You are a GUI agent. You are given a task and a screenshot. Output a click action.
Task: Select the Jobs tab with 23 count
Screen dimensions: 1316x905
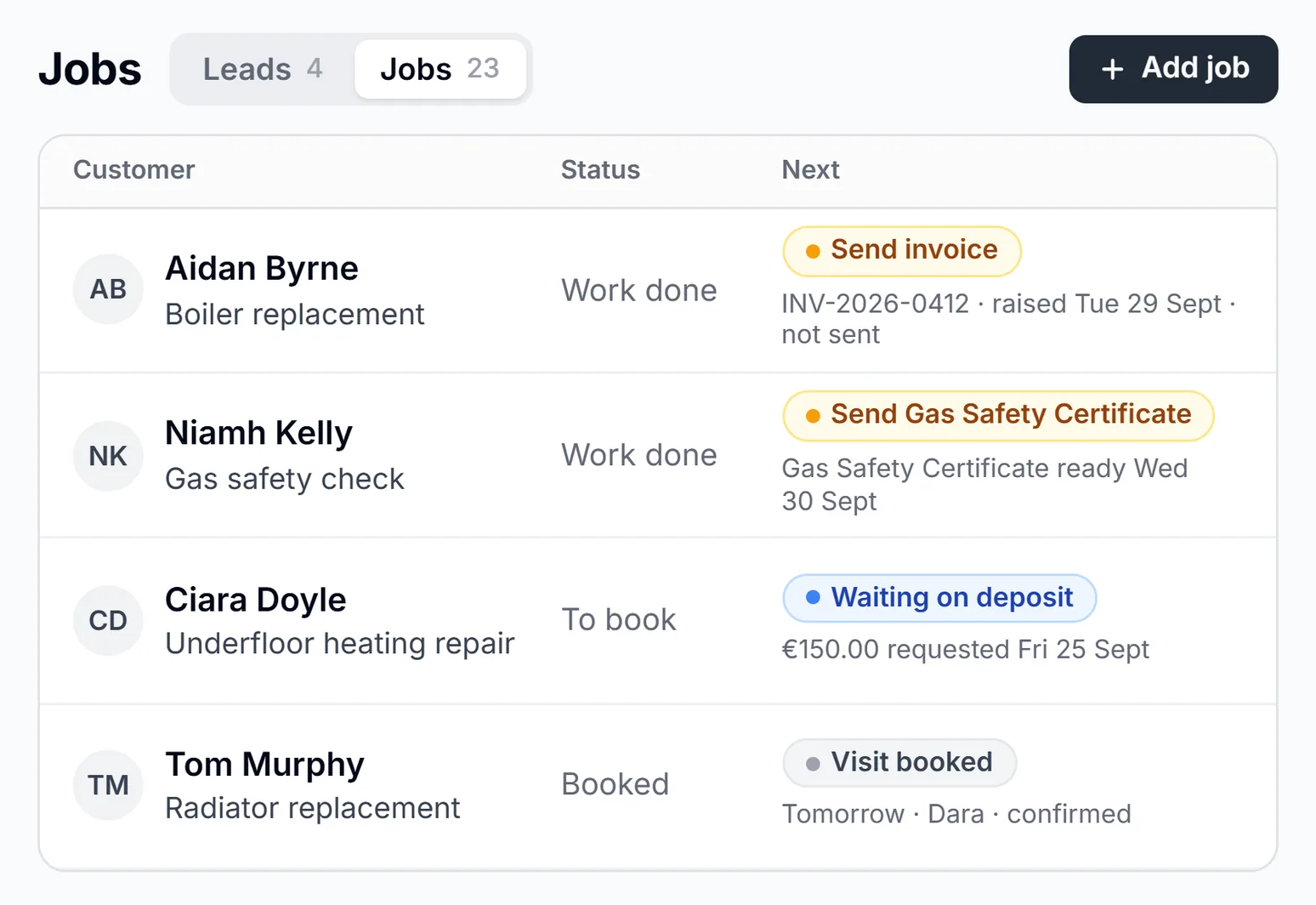440,69
